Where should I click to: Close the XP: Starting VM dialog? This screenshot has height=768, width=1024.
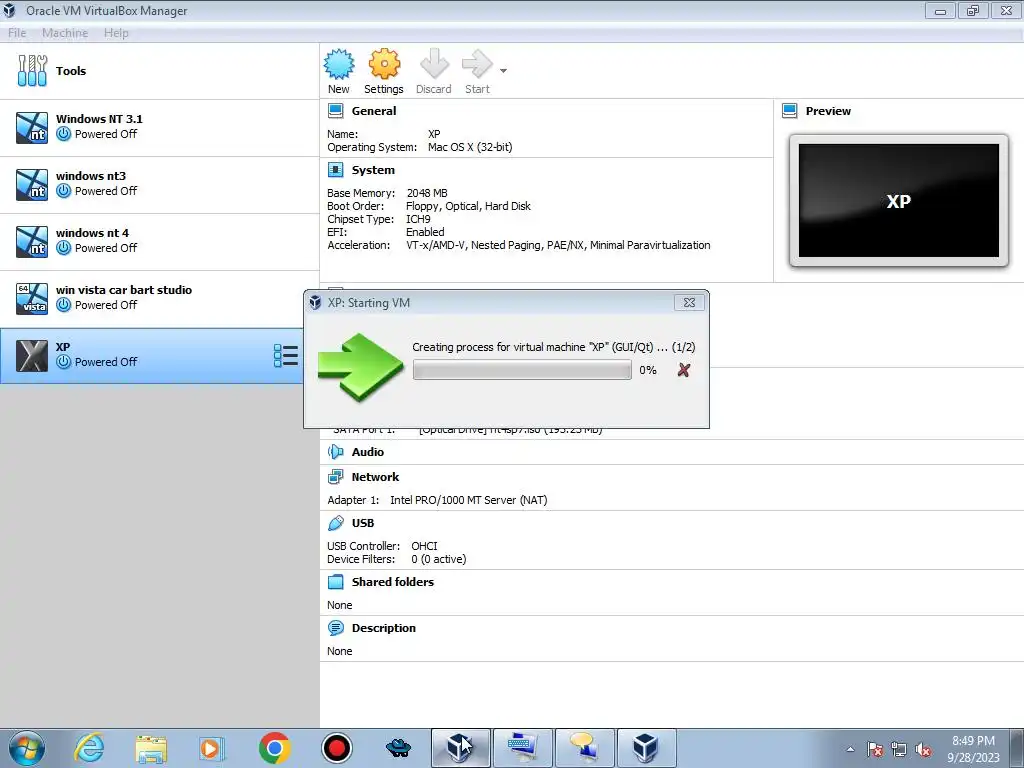click(689, 302)
